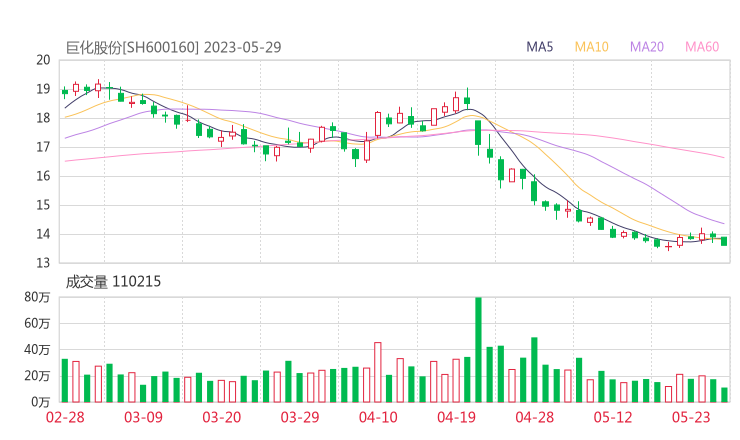Click the 04-10 date label

click(x=378, y=417)
